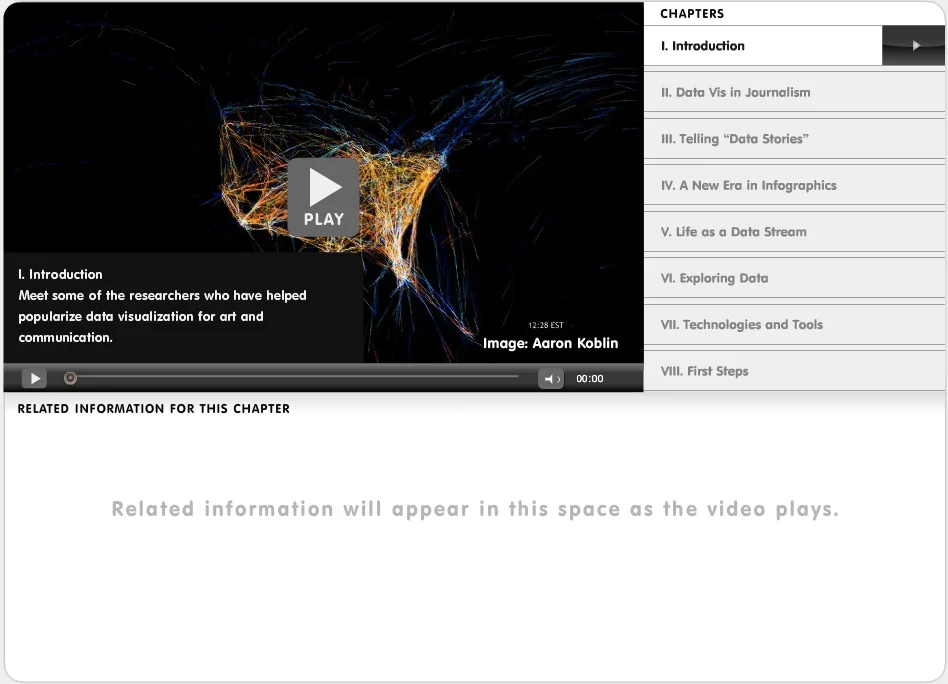The height and width of the screenshot is (684, 948).
Task: Click the 00:00 time display
Action: 589,379
